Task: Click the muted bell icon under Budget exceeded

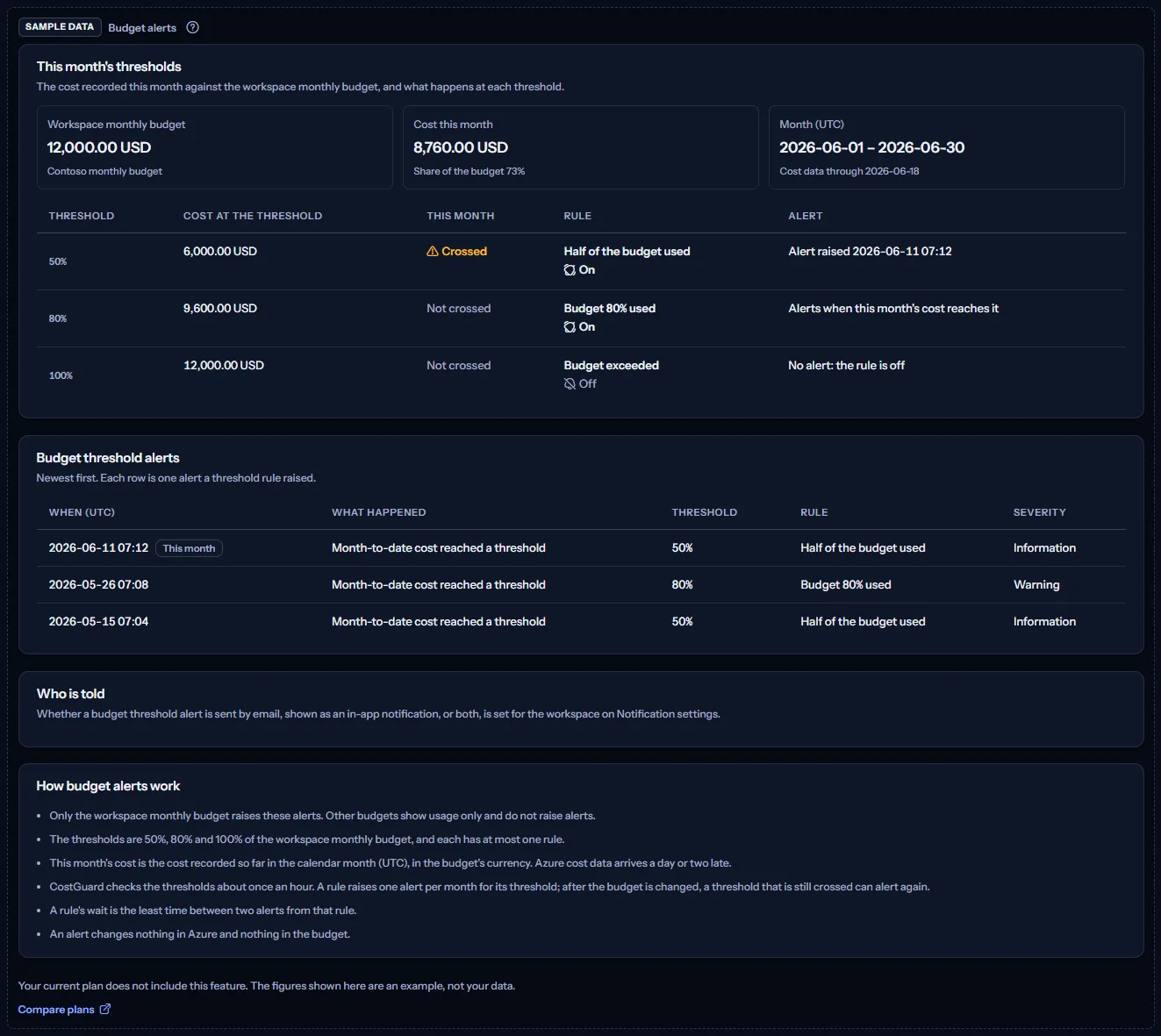Action: 570,384
